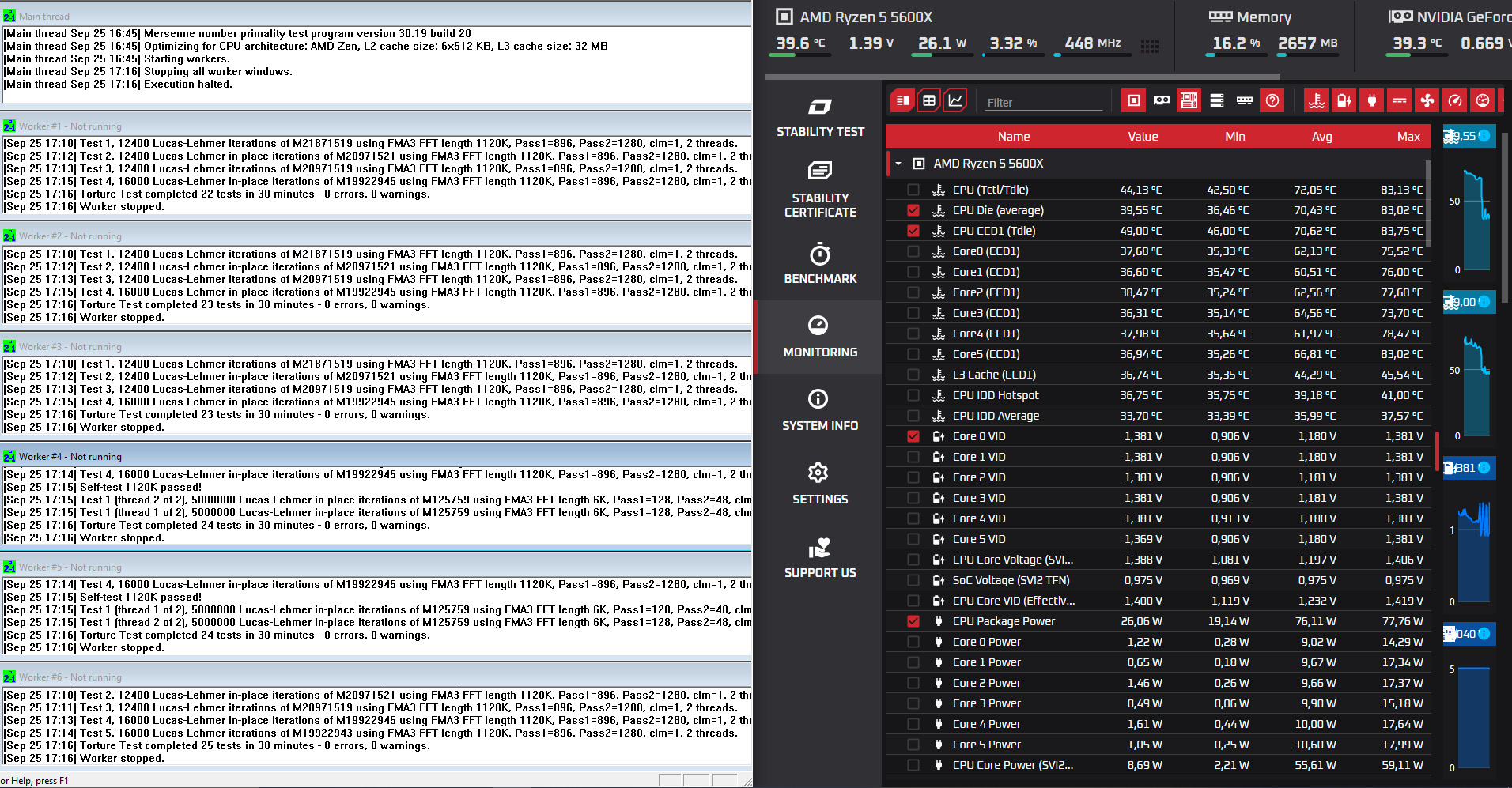Click the CPU chip icon beside AMD Ryzen header
This screenshot has height=788, width=1512.
click(784, 17)
